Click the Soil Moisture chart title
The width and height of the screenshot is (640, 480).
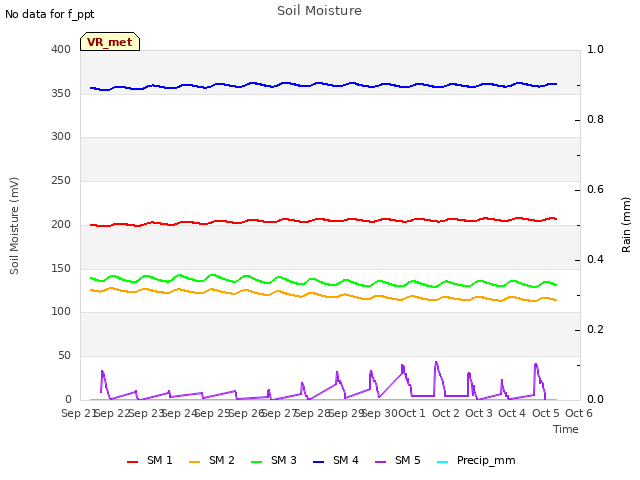320,11
